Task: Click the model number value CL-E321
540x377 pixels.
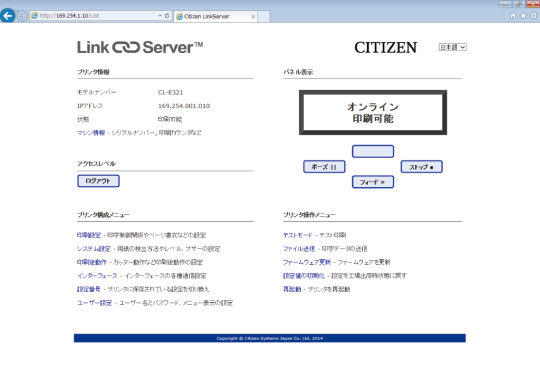Action: coord(170,93)
